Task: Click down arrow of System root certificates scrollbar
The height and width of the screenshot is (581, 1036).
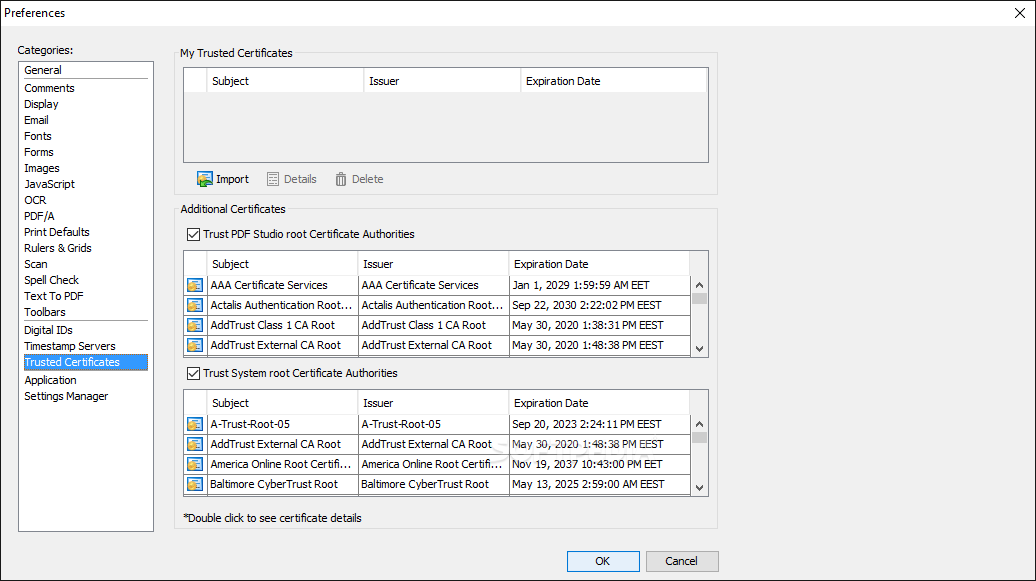Action: [699, 488]
